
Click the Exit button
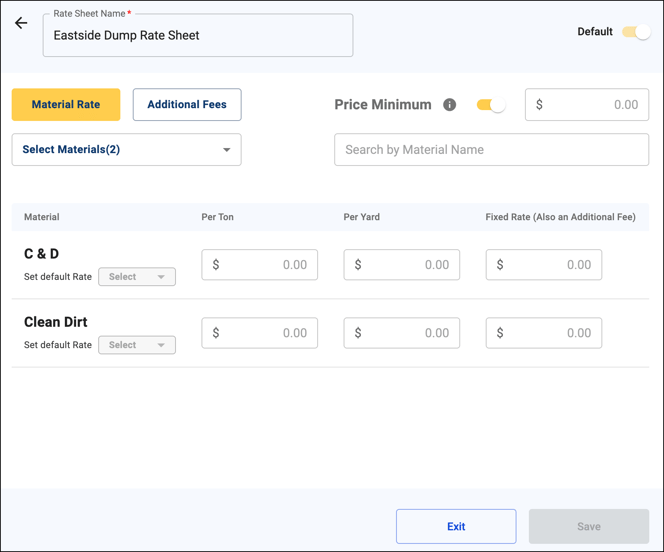tap(456, 526)
